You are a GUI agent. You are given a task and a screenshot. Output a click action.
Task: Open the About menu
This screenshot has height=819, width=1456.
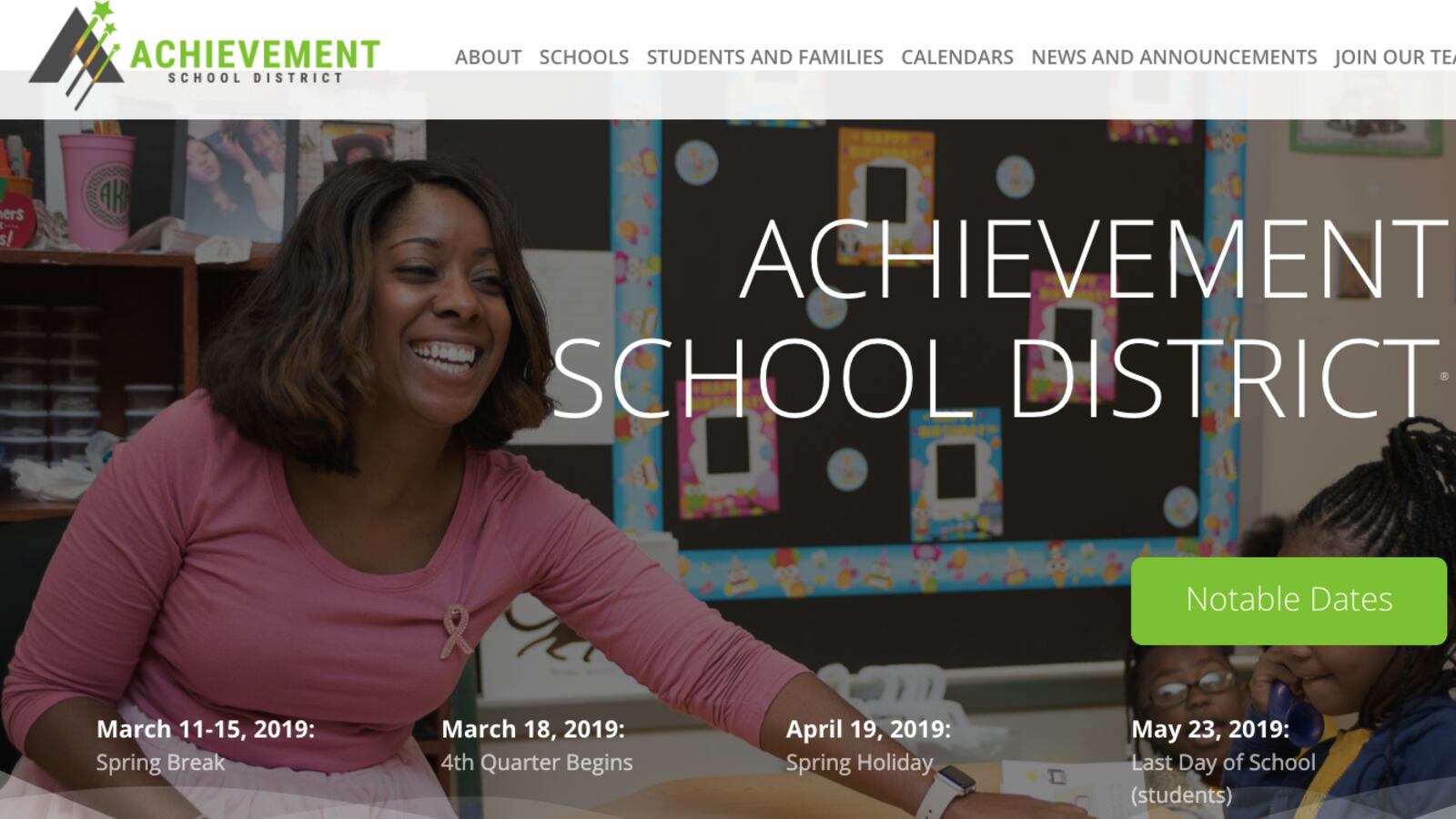click(488, 57)
